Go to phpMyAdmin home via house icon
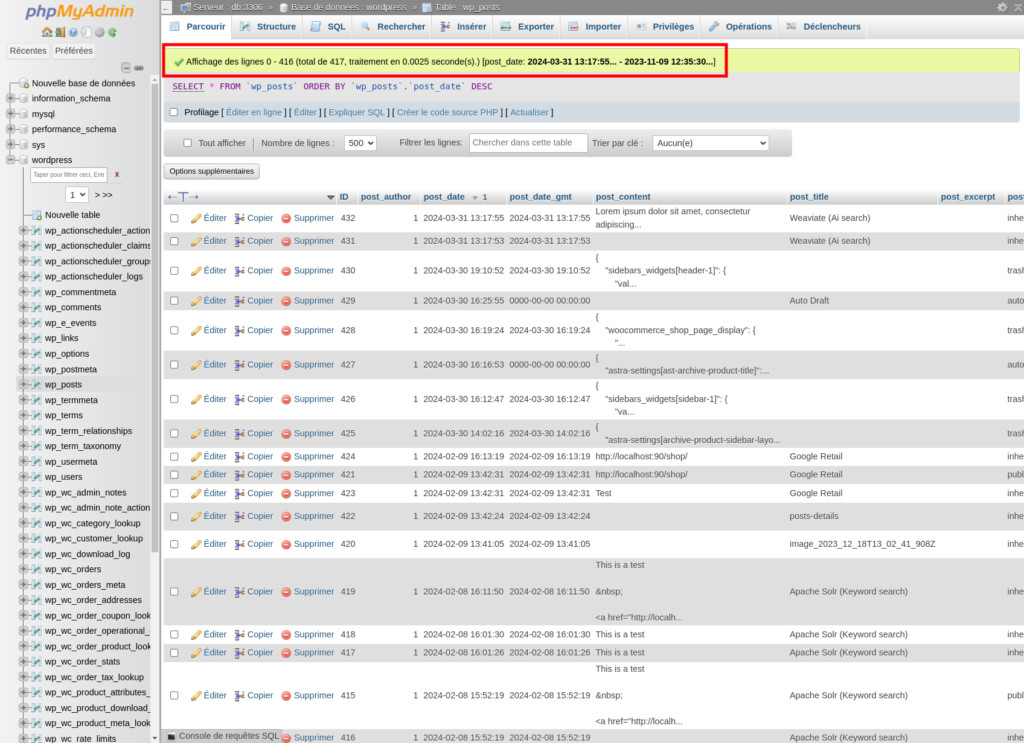This screenshot has height=743, width=1024. click(46, 32)
